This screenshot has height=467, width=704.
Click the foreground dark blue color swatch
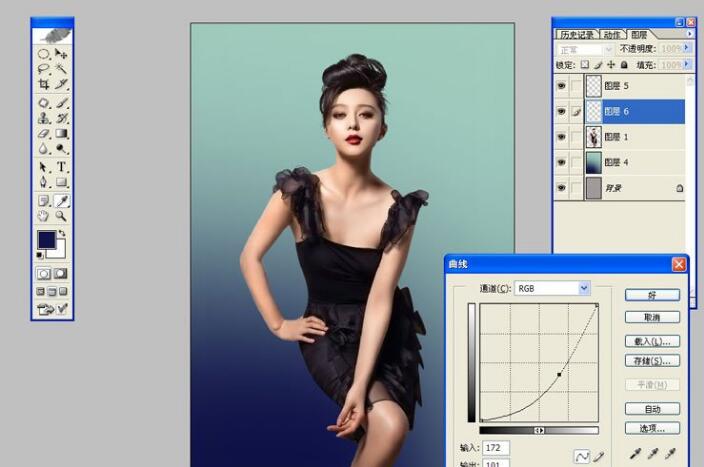coord(46,239)
